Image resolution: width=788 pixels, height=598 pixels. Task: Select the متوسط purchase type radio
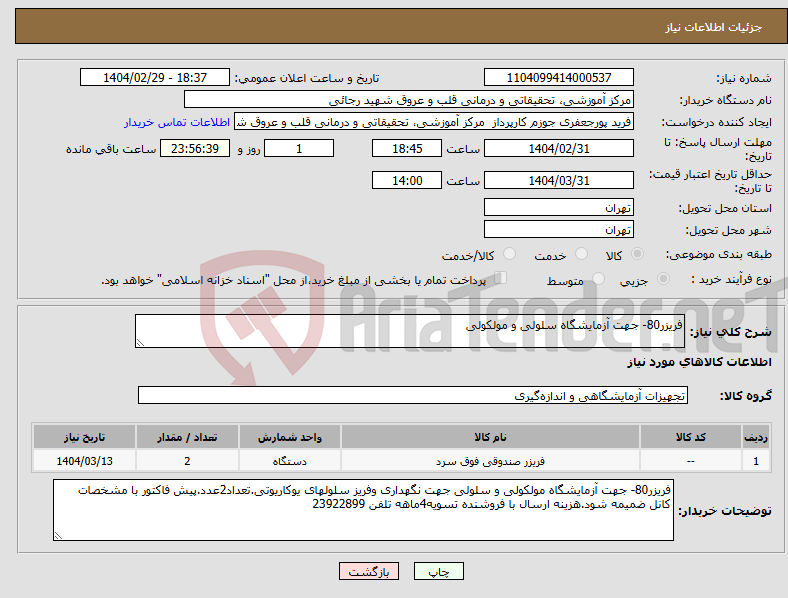(598, 278)
